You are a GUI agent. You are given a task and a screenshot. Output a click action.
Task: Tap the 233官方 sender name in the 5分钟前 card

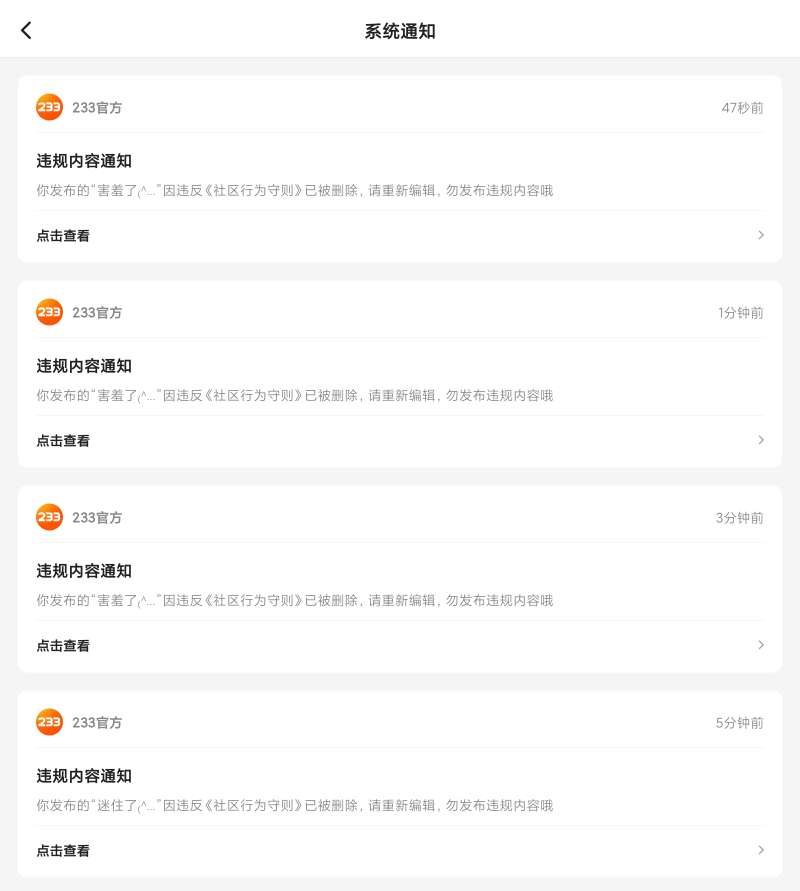point(97,723)
